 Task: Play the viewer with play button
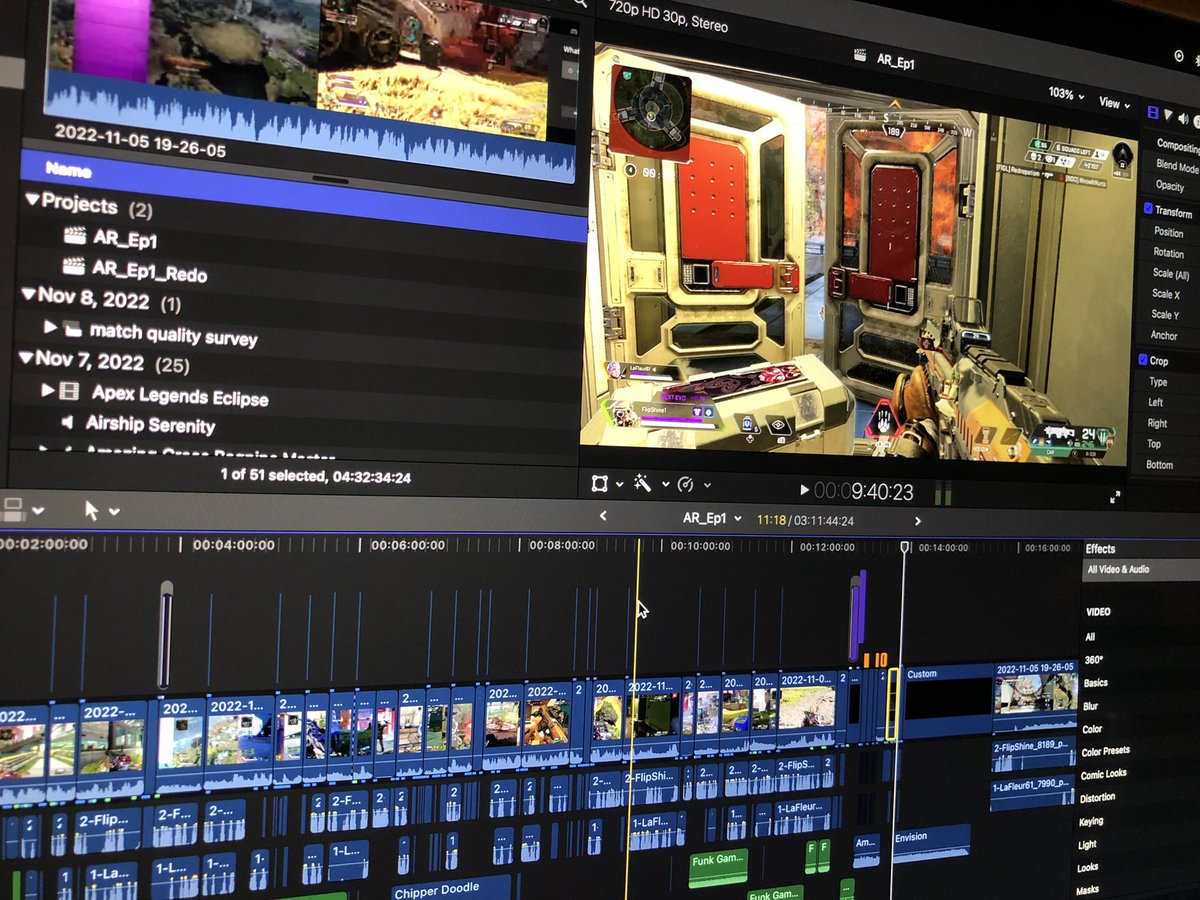tap(805, 490)
